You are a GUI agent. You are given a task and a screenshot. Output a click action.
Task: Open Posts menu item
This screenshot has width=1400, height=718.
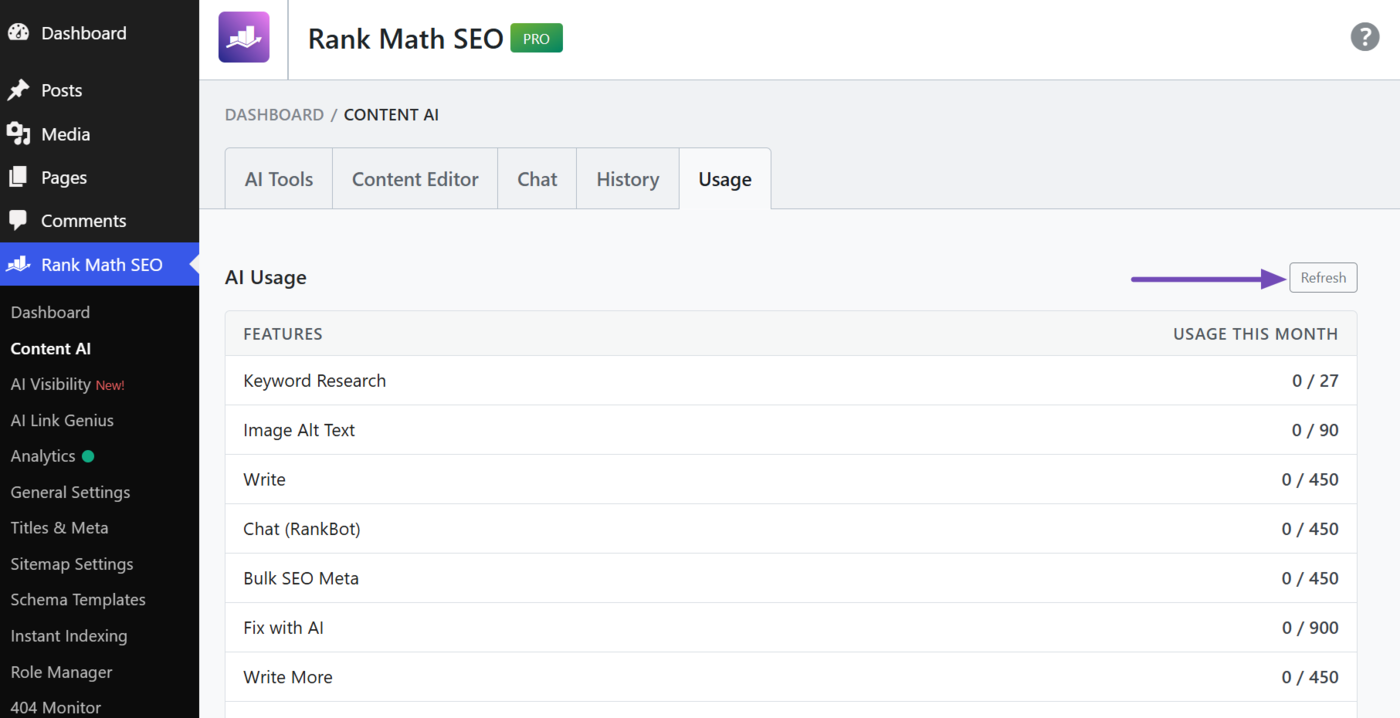[x=61, y=90]
